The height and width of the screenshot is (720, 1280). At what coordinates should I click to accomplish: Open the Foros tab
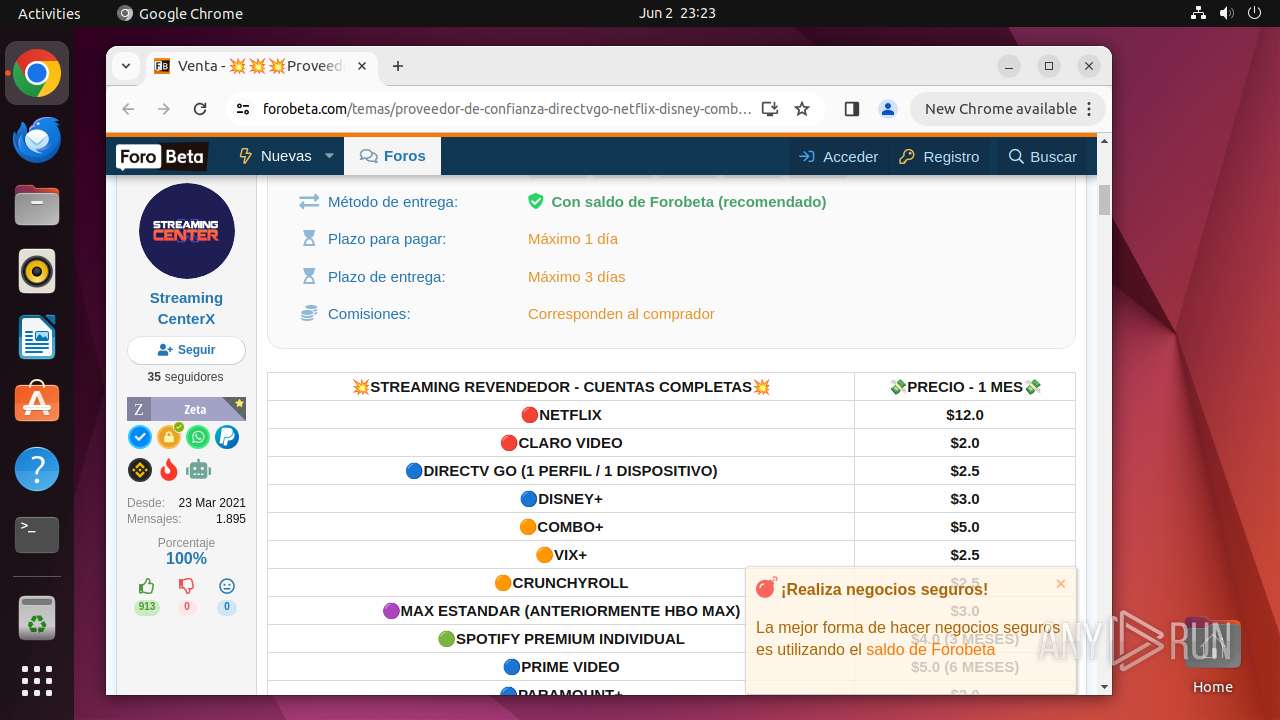click(x=393, y=156)
